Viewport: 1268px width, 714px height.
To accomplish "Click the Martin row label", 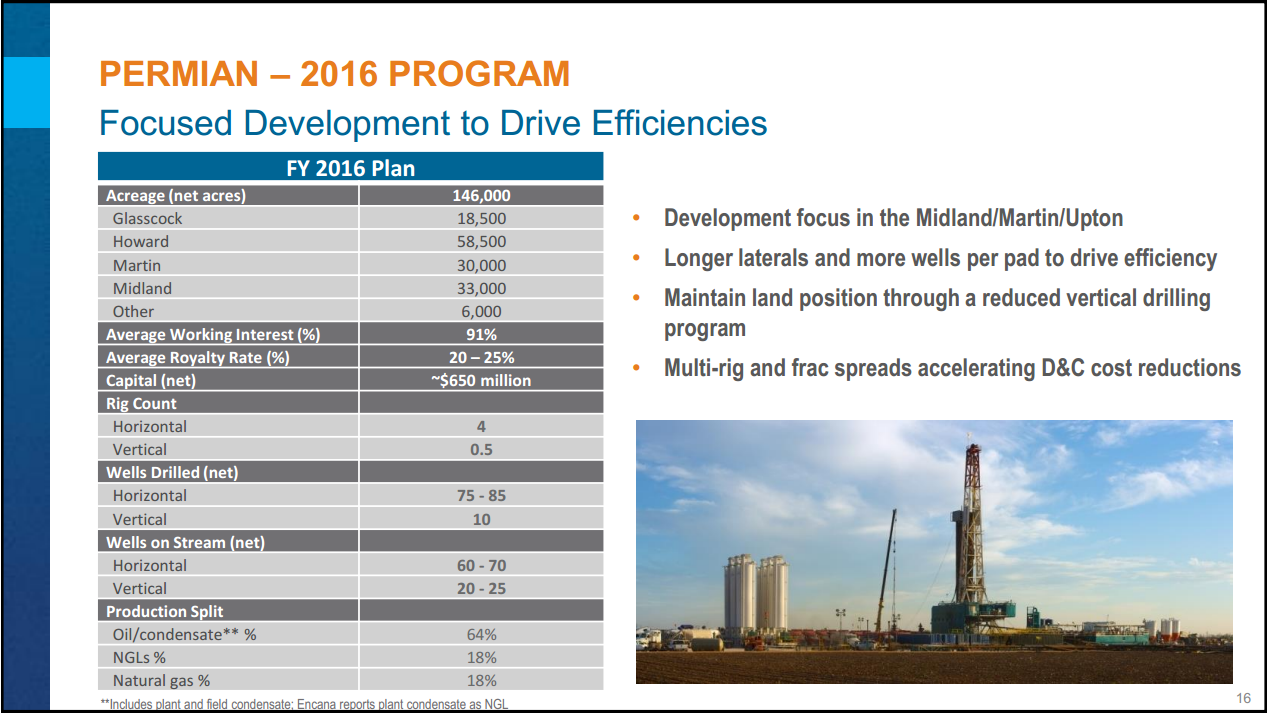I will point(136,265).
